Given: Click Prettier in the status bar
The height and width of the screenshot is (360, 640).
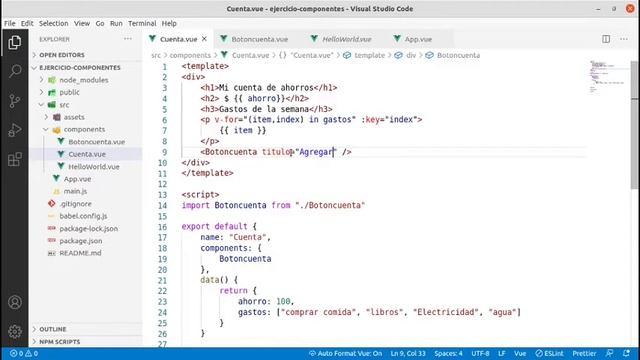Looking at the screenshot, I should tap(584, 353).
